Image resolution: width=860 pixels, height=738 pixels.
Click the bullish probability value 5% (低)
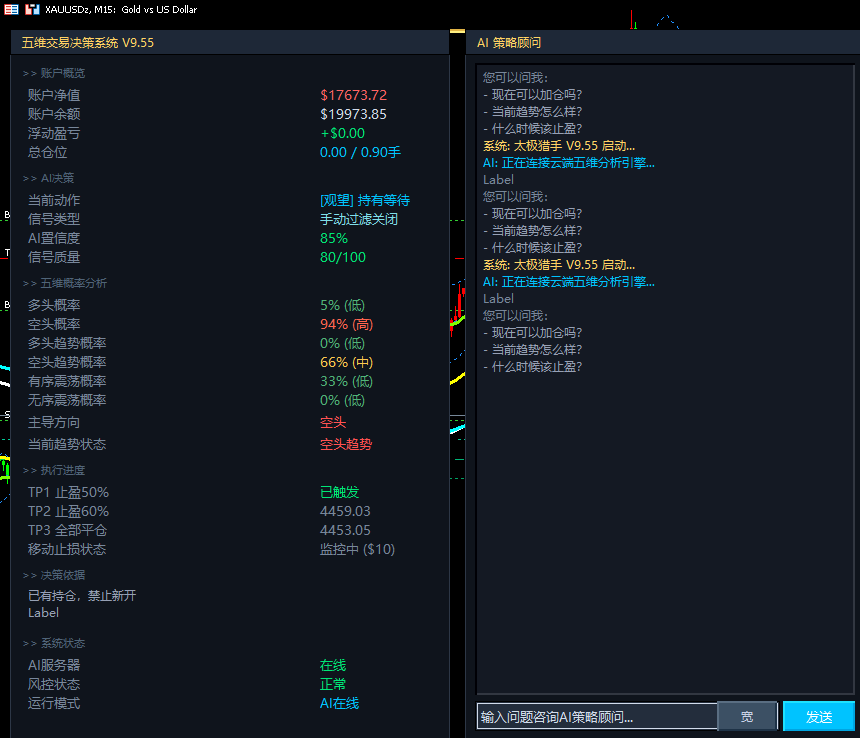342,305
